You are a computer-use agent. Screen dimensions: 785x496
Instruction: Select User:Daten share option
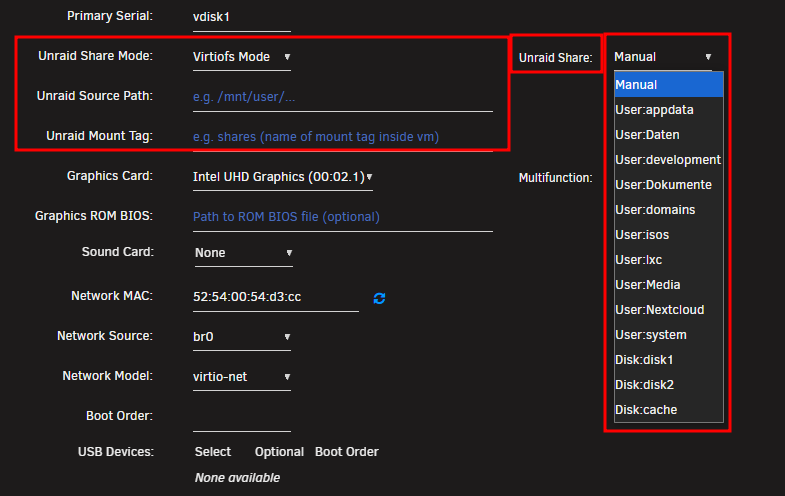point(668,135)
